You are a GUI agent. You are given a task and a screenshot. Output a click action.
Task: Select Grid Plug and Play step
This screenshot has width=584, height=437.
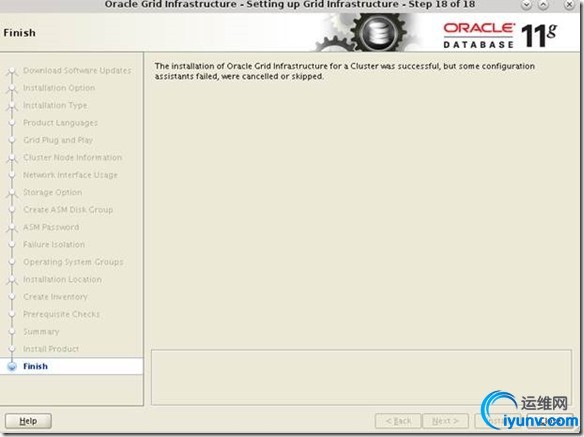58,140
